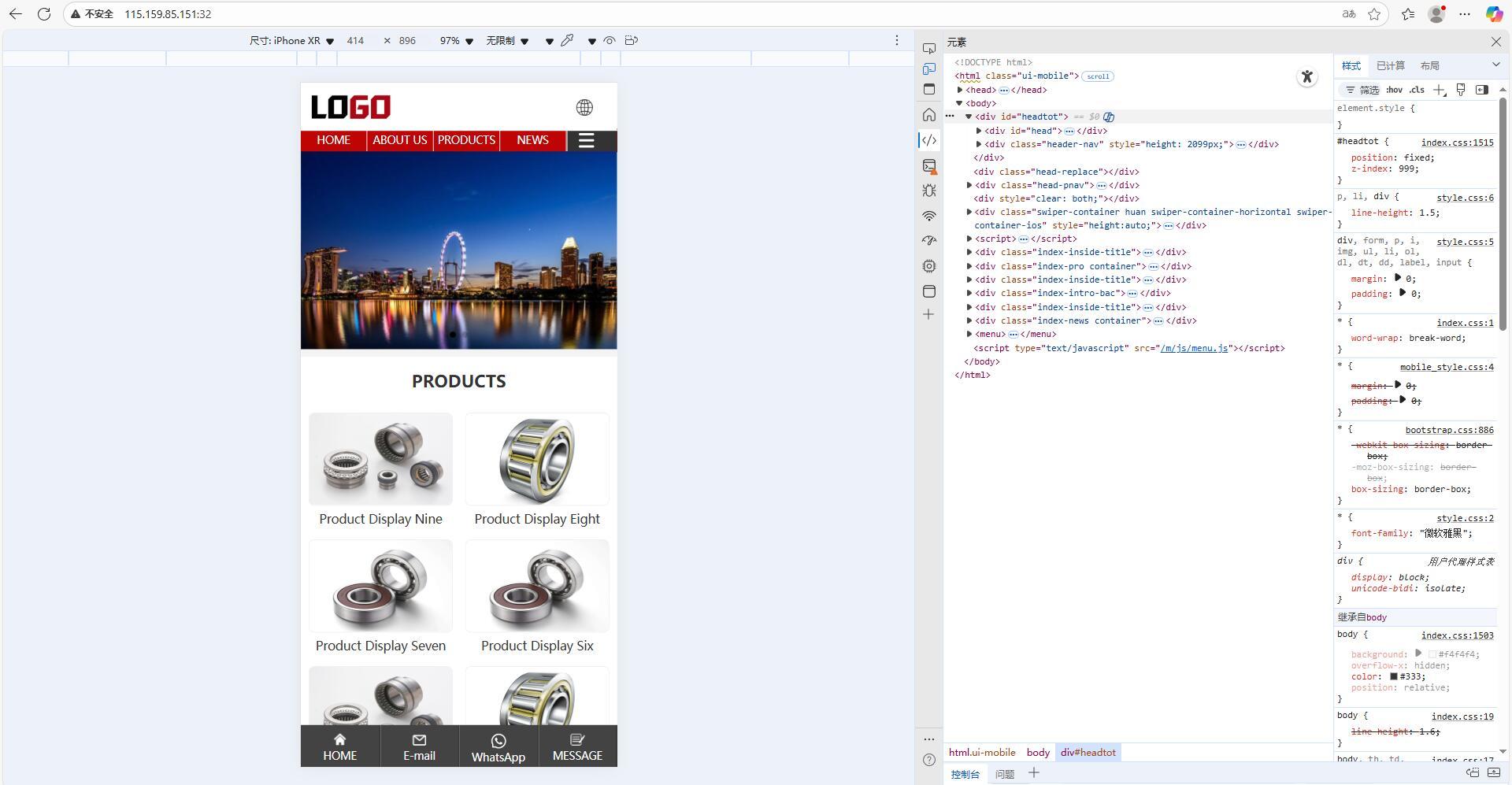Tap the MESSAGE button in bottom bar
The image size is (1512, 785).
[x=577, y=747]
